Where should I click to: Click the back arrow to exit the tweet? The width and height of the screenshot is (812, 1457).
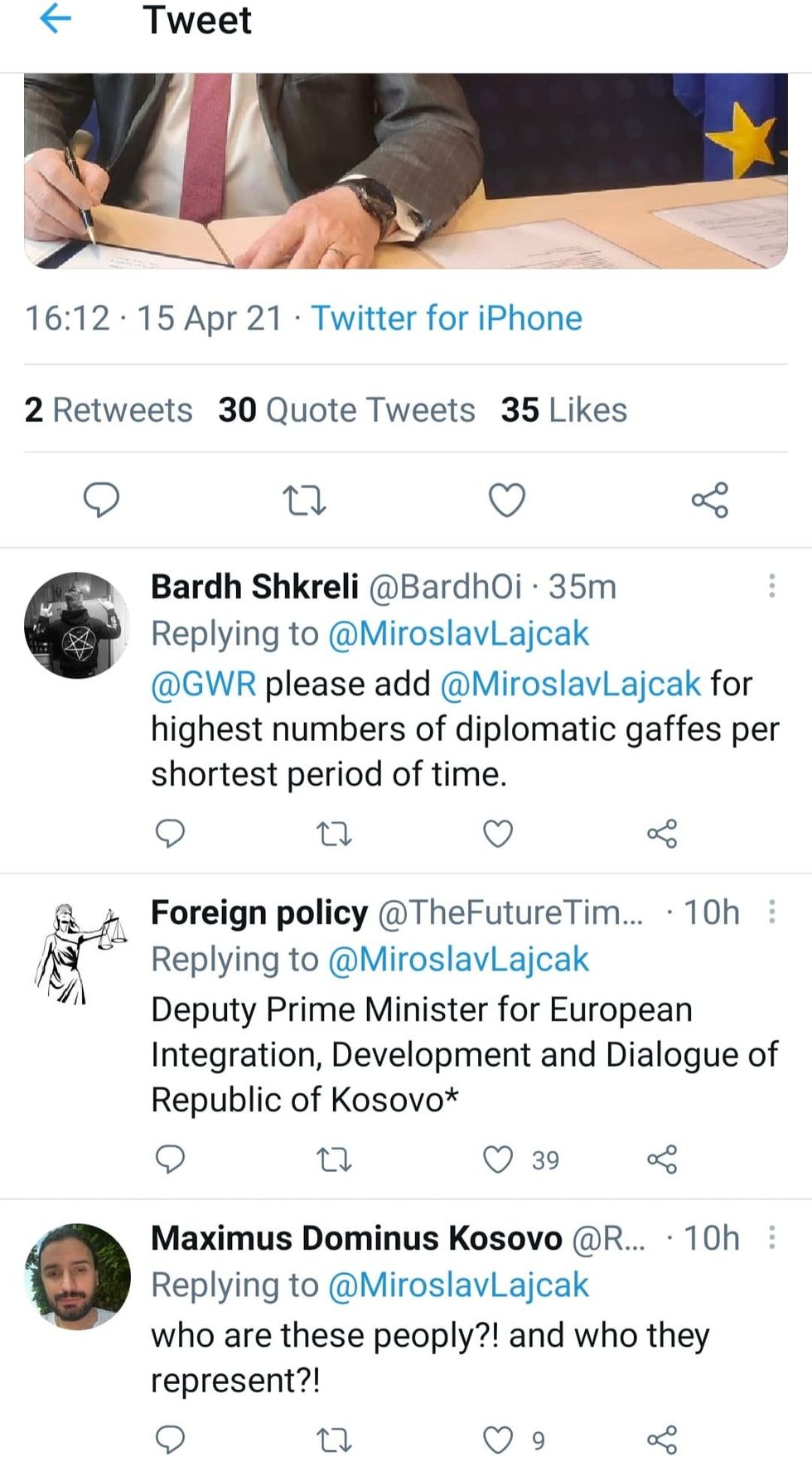(55, 21)
